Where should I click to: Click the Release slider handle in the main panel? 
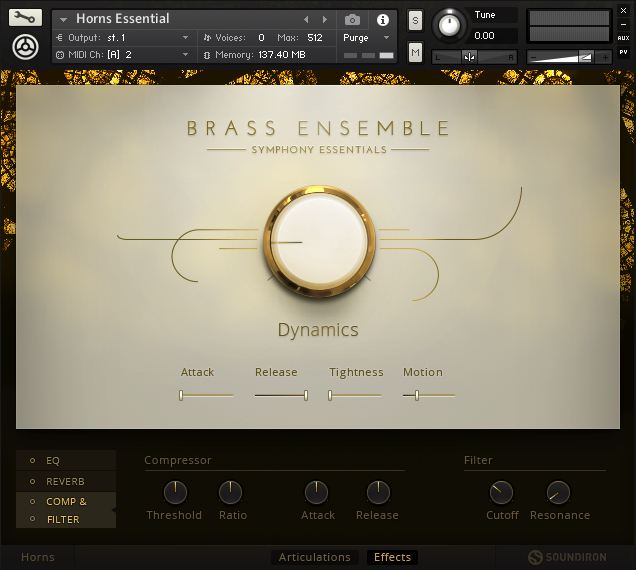click(x=306, y=395)
